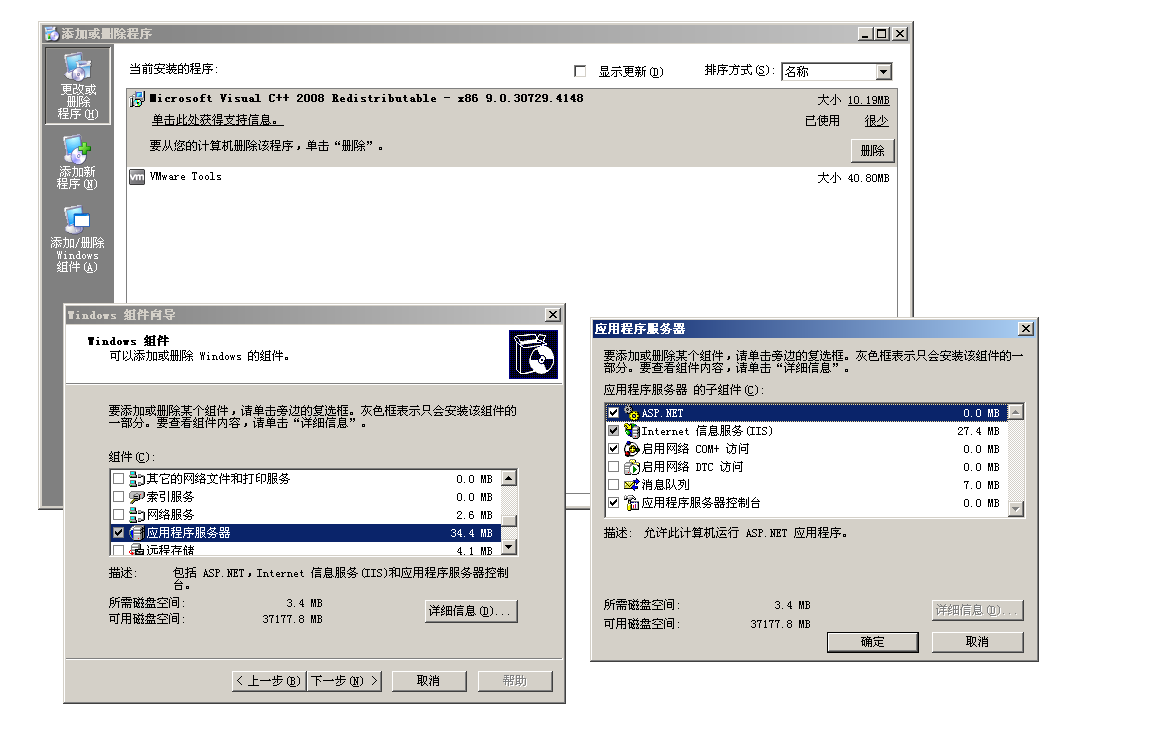This screenshot has height=756, width=1149.
Task: Select the Internet 信息服务 row's 27.4 MB
Action: click(978, 431)
